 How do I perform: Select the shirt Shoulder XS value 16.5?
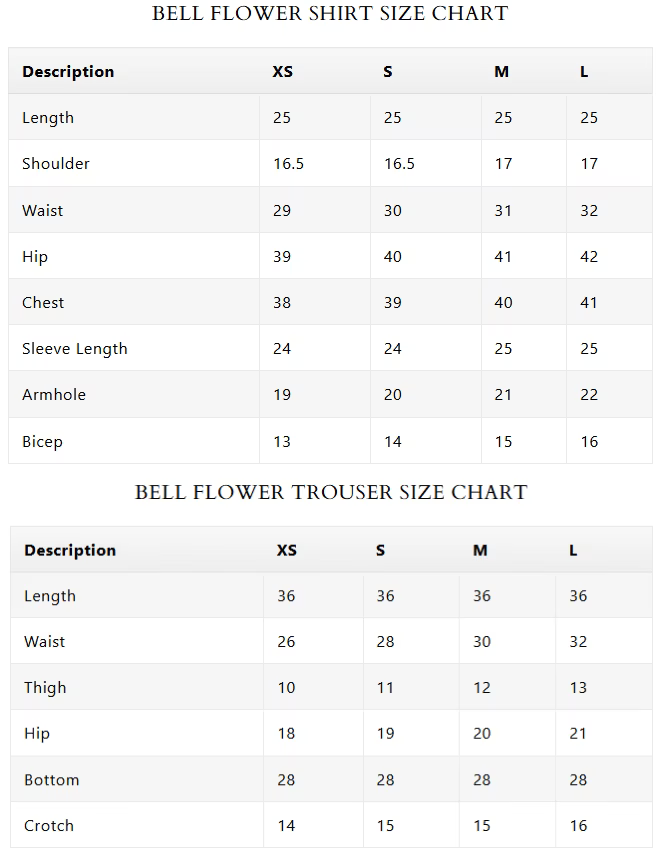(x=289, y=163)
